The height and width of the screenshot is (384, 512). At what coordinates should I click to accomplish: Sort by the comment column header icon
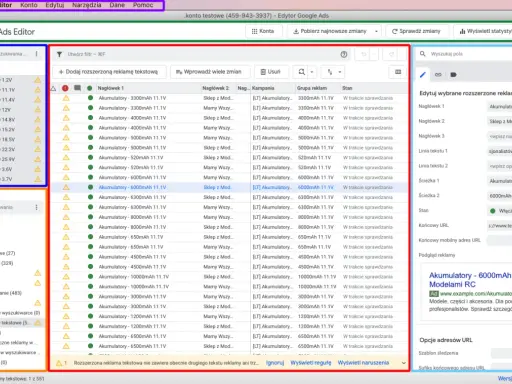77,88
